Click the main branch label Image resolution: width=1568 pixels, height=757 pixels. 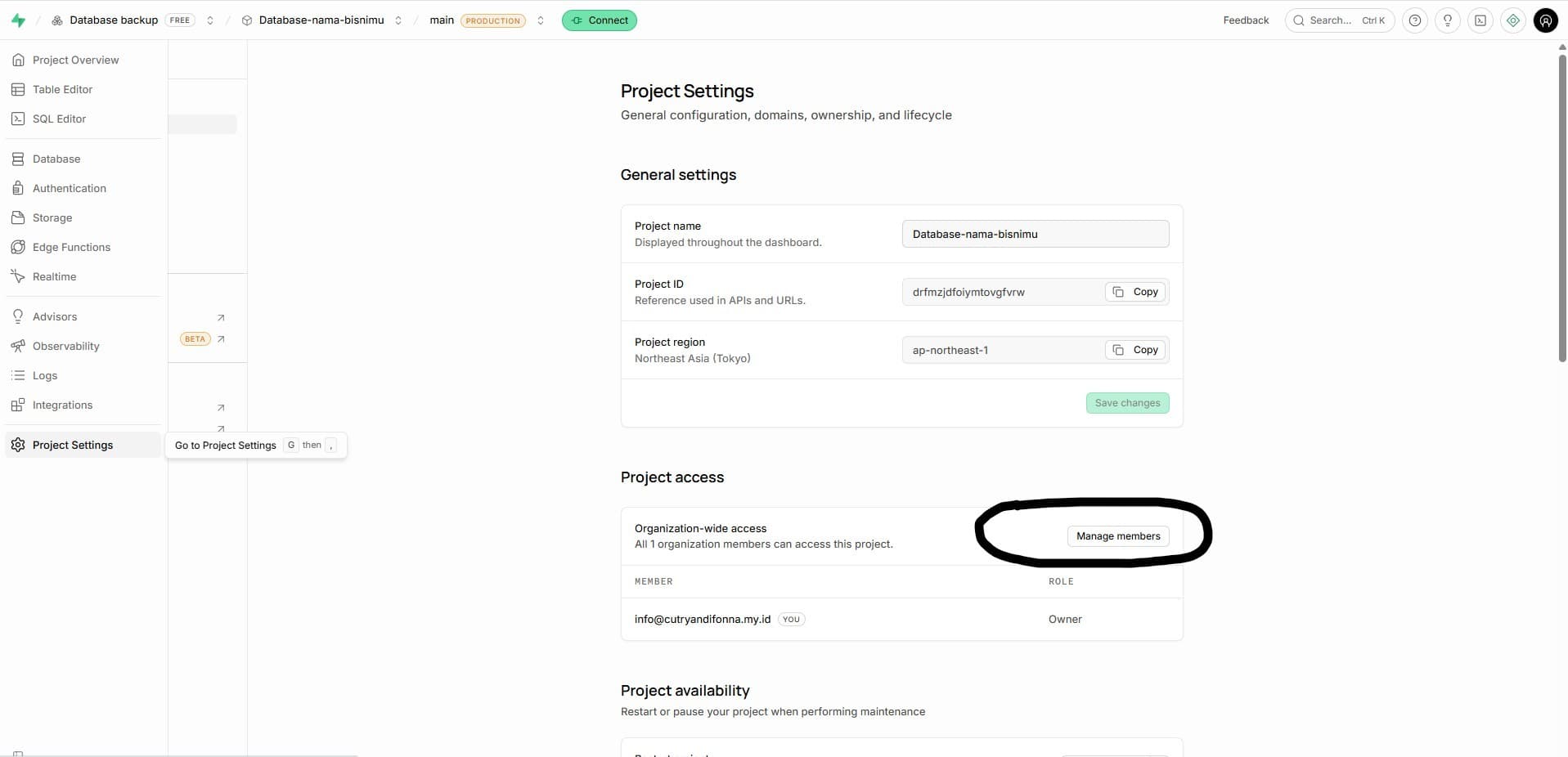pyautogui.click(x=442, y=20)
